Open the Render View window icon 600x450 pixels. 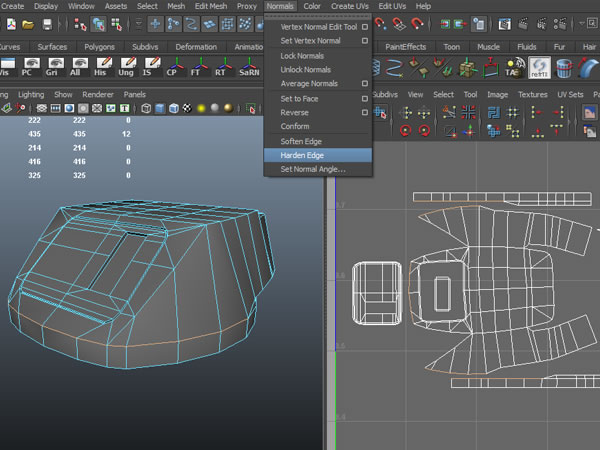click(x=504, y=24)
